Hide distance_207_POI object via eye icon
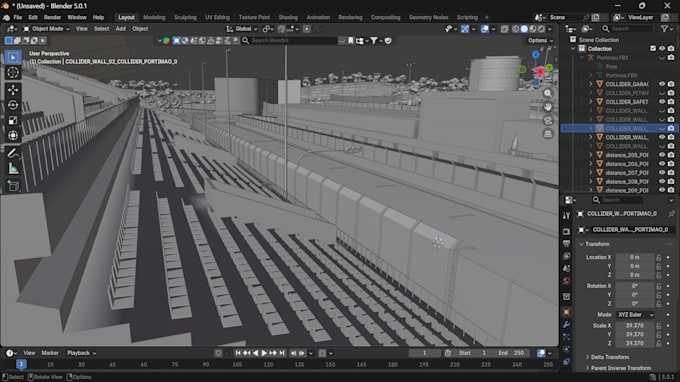The image size is (680, 382). (662, 173)
